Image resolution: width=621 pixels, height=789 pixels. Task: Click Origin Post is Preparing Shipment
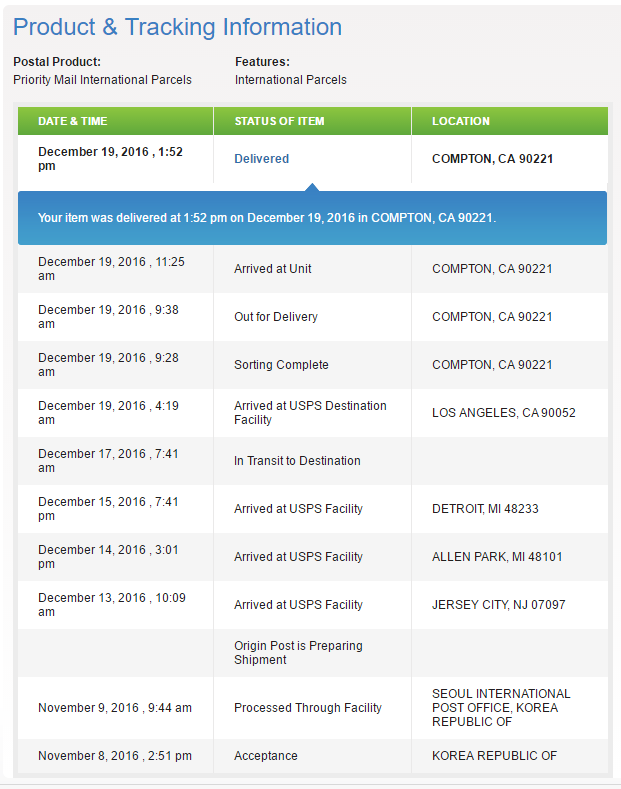pos(296,653)
